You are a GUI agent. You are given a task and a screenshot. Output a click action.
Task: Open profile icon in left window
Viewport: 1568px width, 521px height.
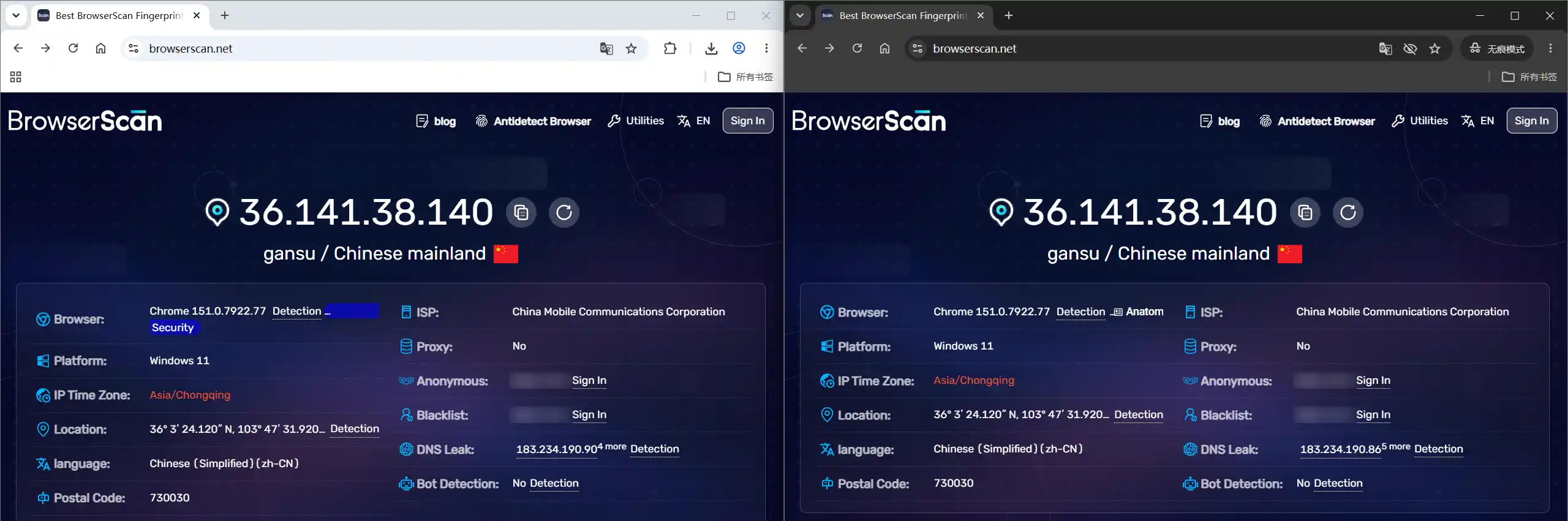click(x=739, y=48)
